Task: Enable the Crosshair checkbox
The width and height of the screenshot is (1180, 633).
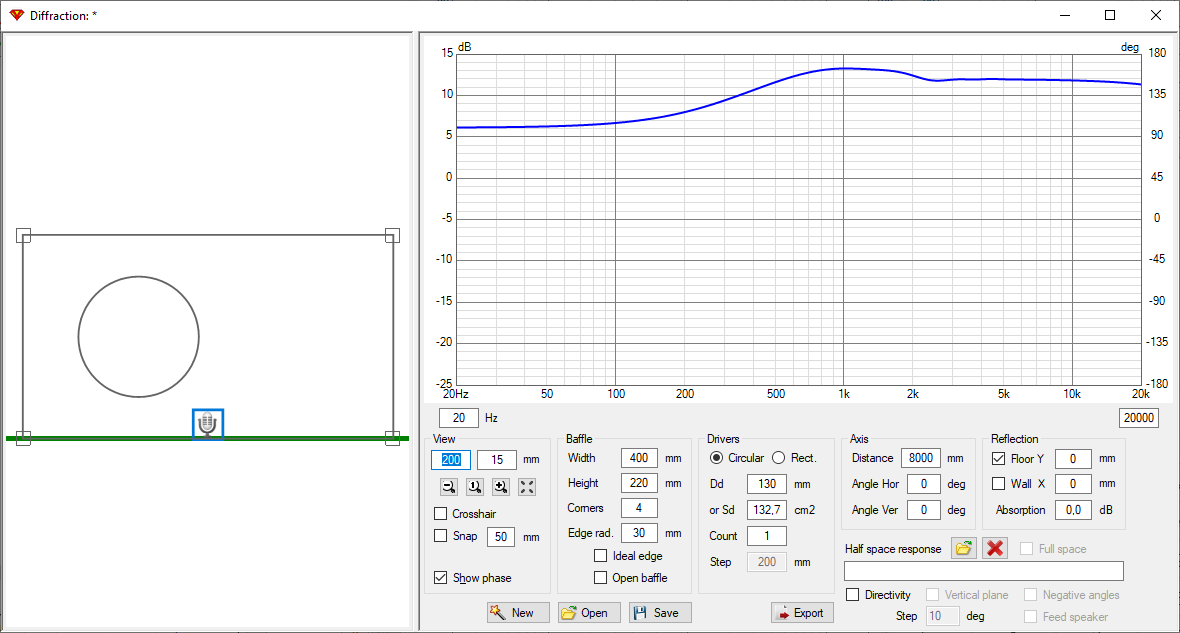Action: pyautogui.click(x=441, y=514)
